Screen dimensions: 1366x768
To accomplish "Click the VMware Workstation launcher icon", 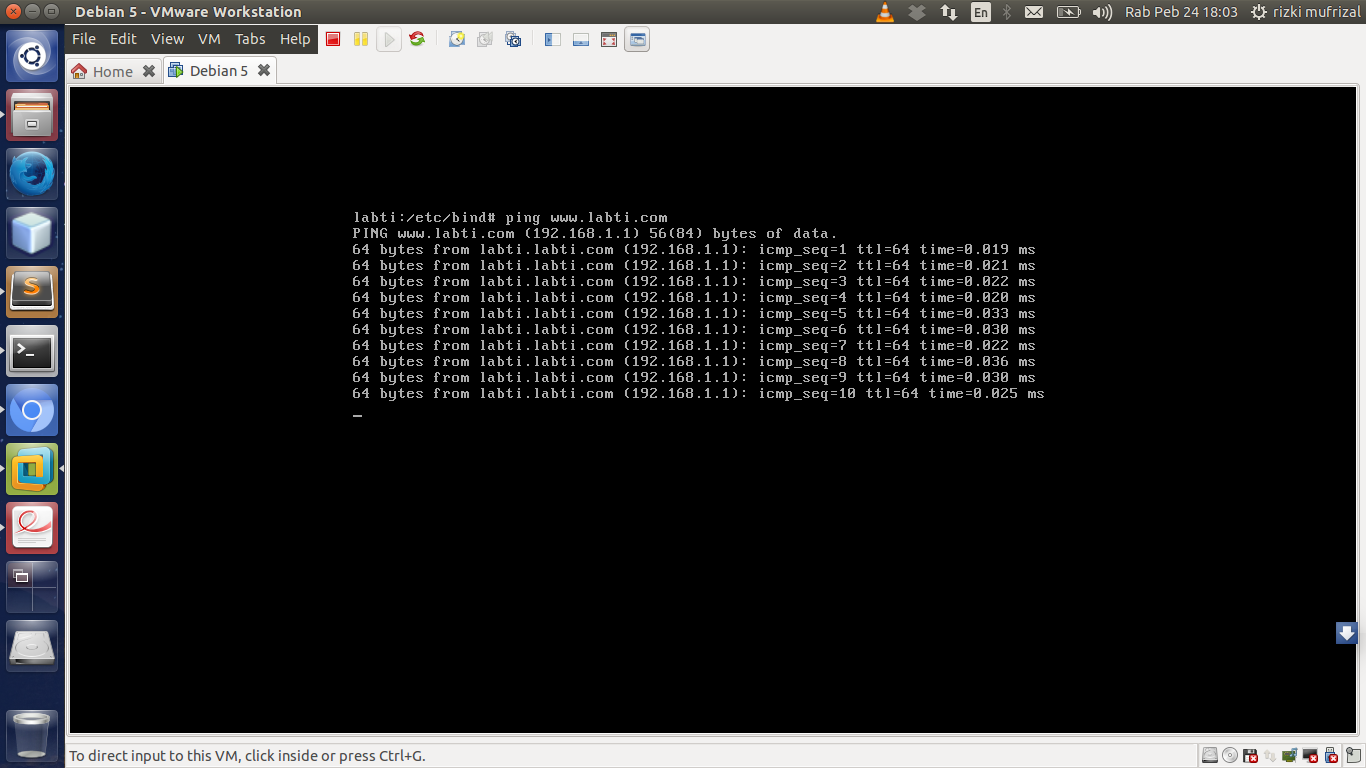I will (x=32, y=469).
